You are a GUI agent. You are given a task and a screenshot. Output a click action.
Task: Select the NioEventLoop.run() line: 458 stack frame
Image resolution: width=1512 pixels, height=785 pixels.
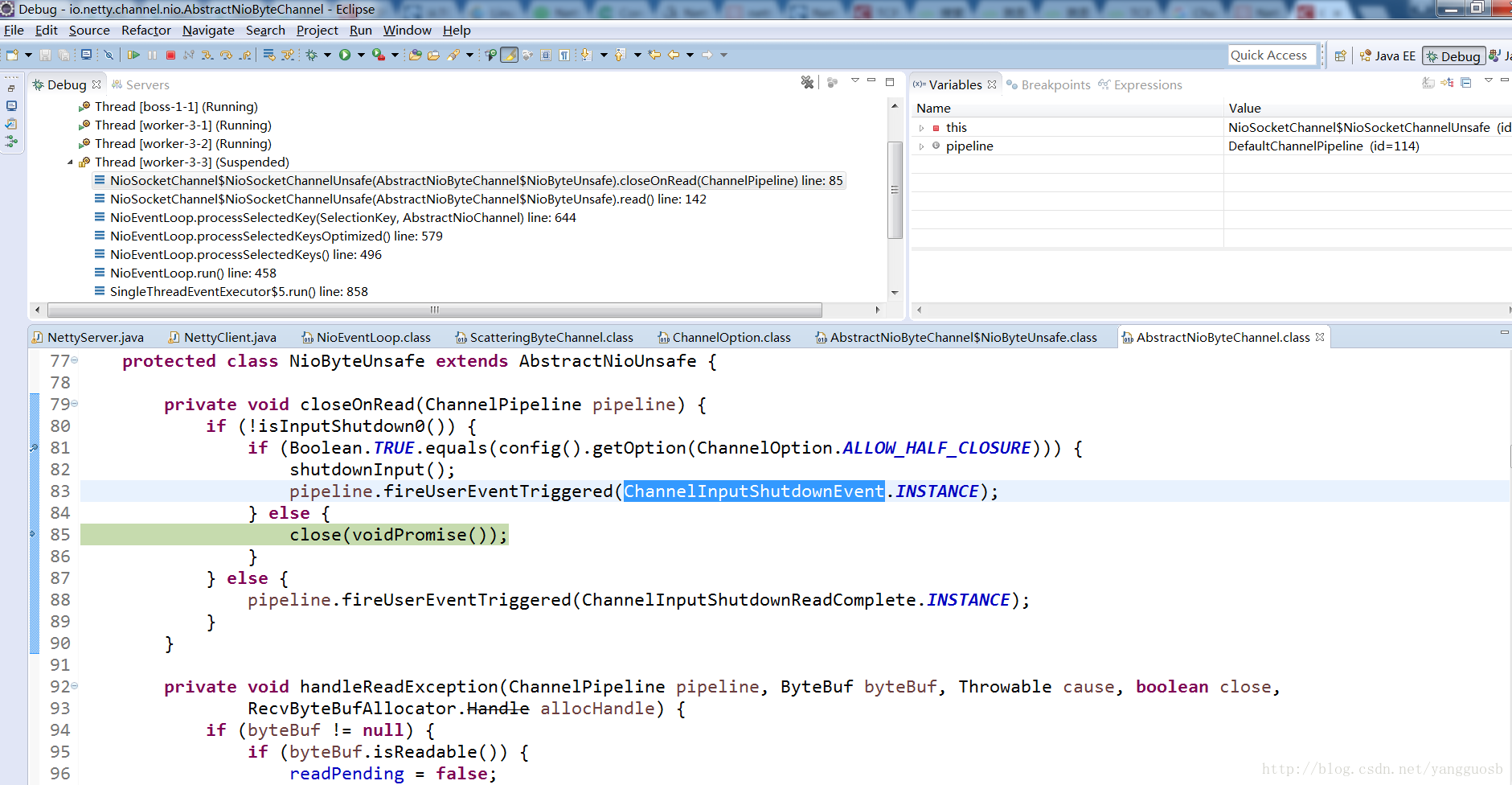(193, 273)
